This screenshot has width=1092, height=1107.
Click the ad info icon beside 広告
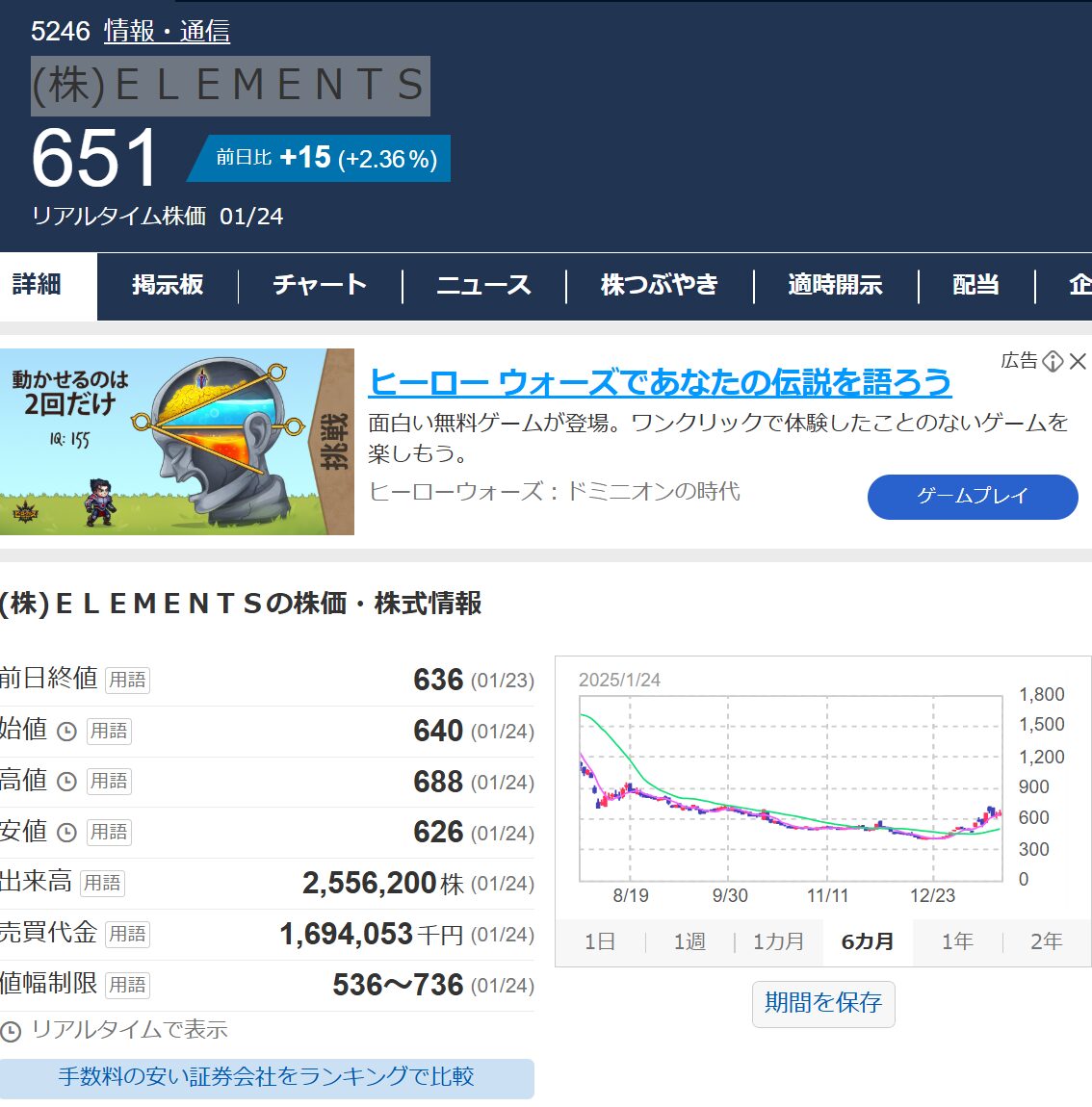coord(1053,361)
